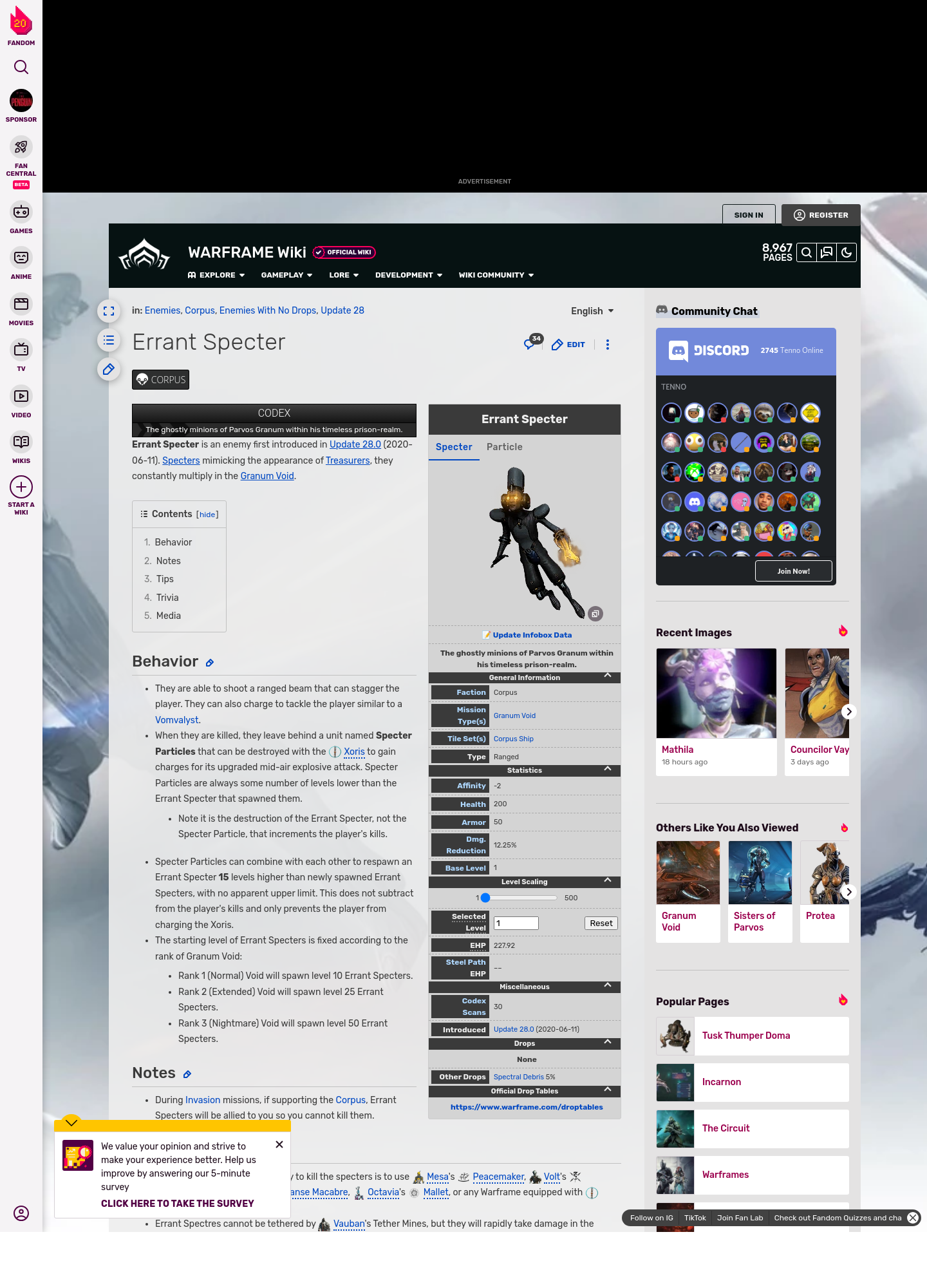Open the English language dropdown
This screenshot has width=927, height=1288.
pos(592,311)
